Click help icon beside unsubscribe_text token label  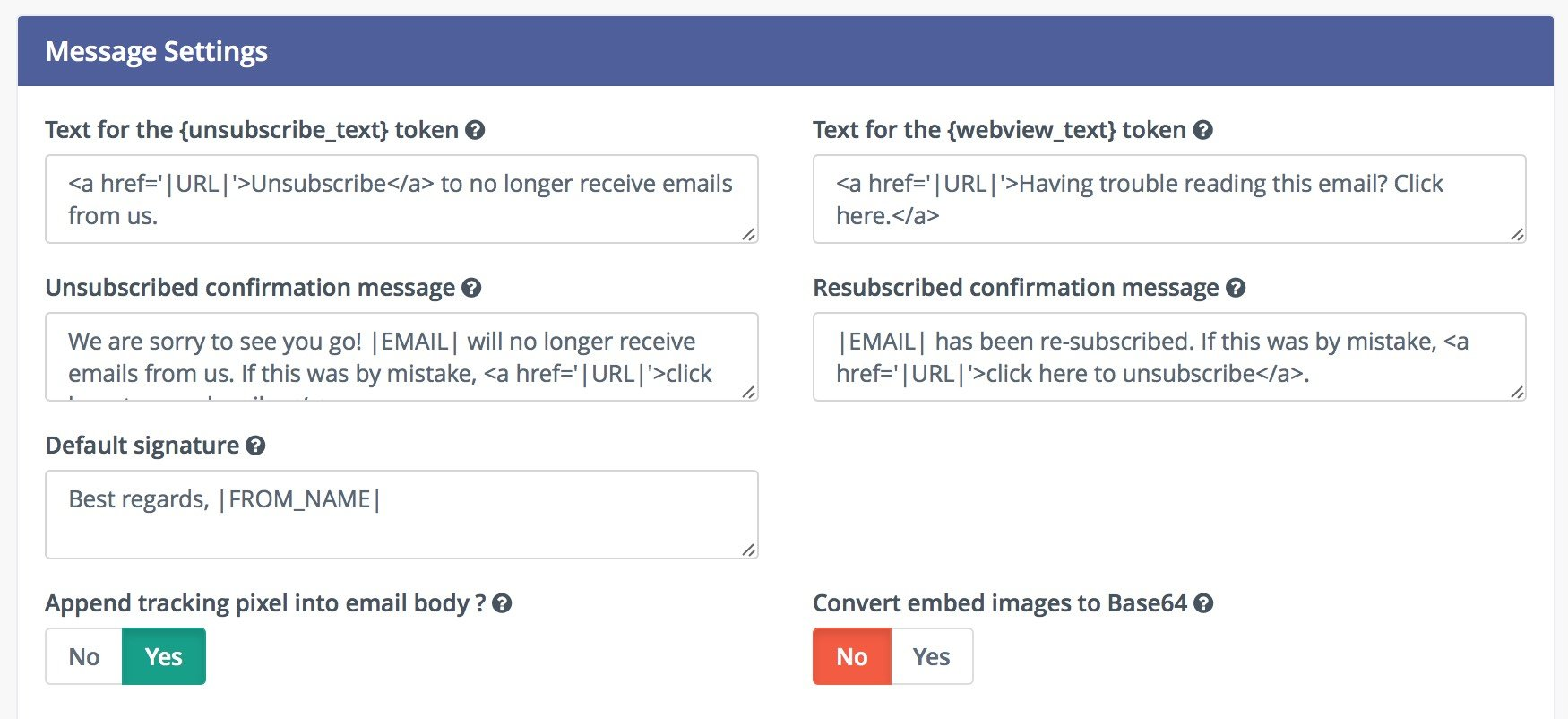click(476, 130)
